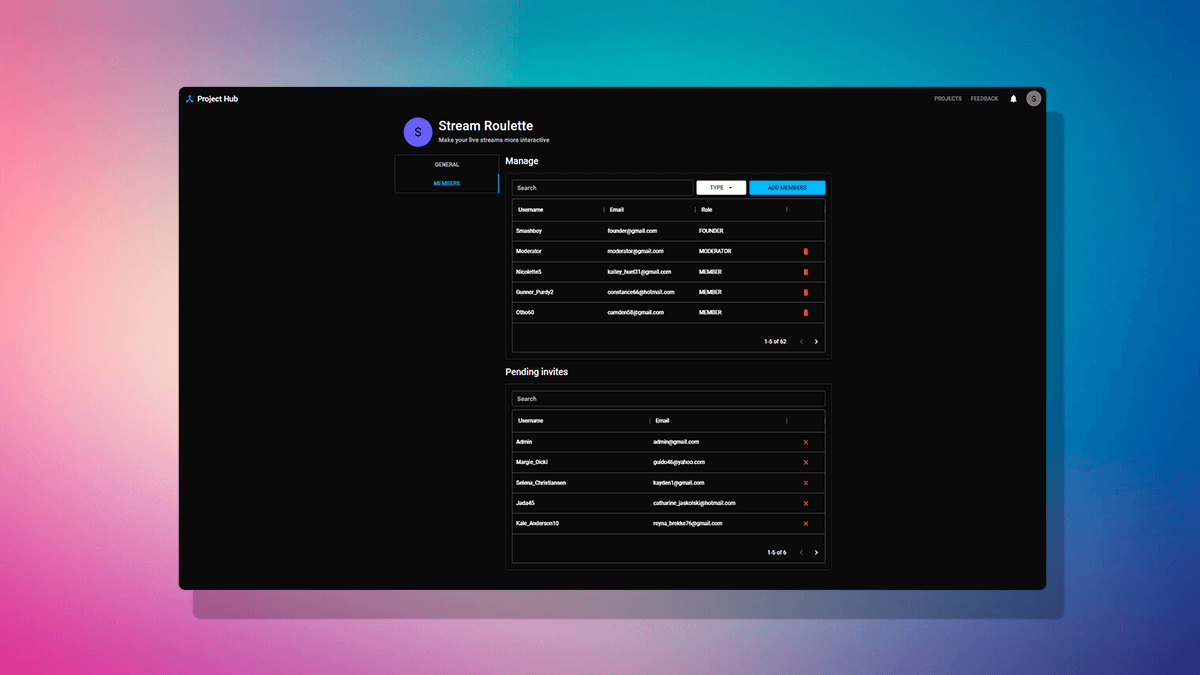Click the catharine_jaskolski@hotmail.com email cell

point(694,503)
